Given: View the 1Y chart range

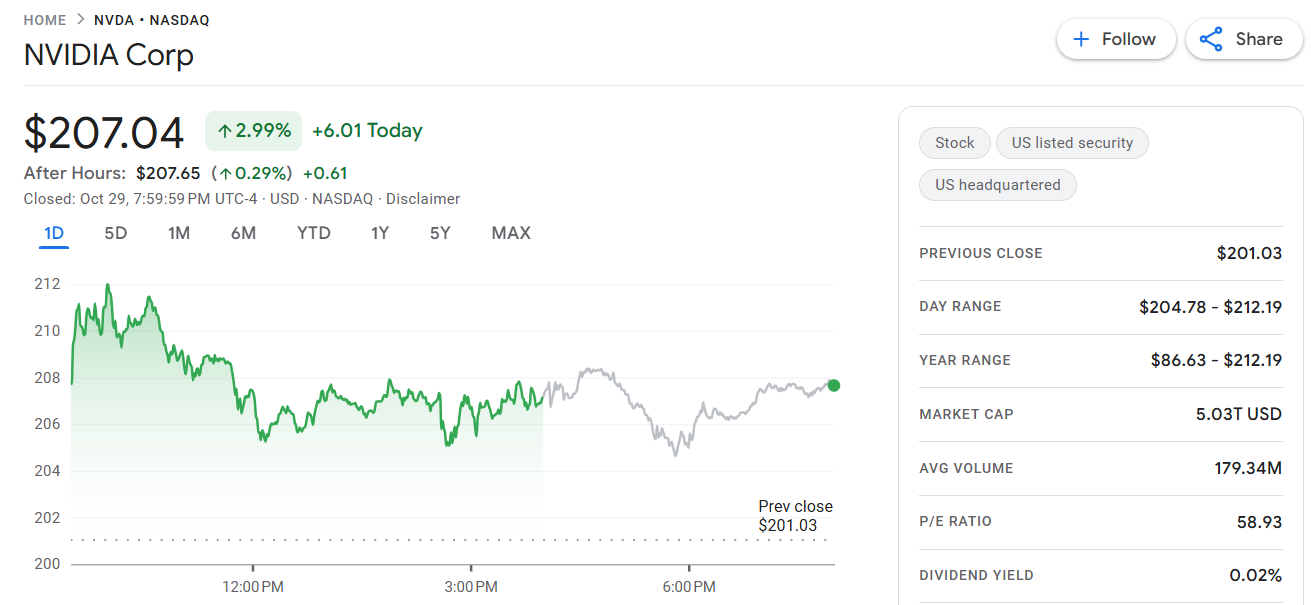Looking at the screenshot, I should (x=380, y=233).
